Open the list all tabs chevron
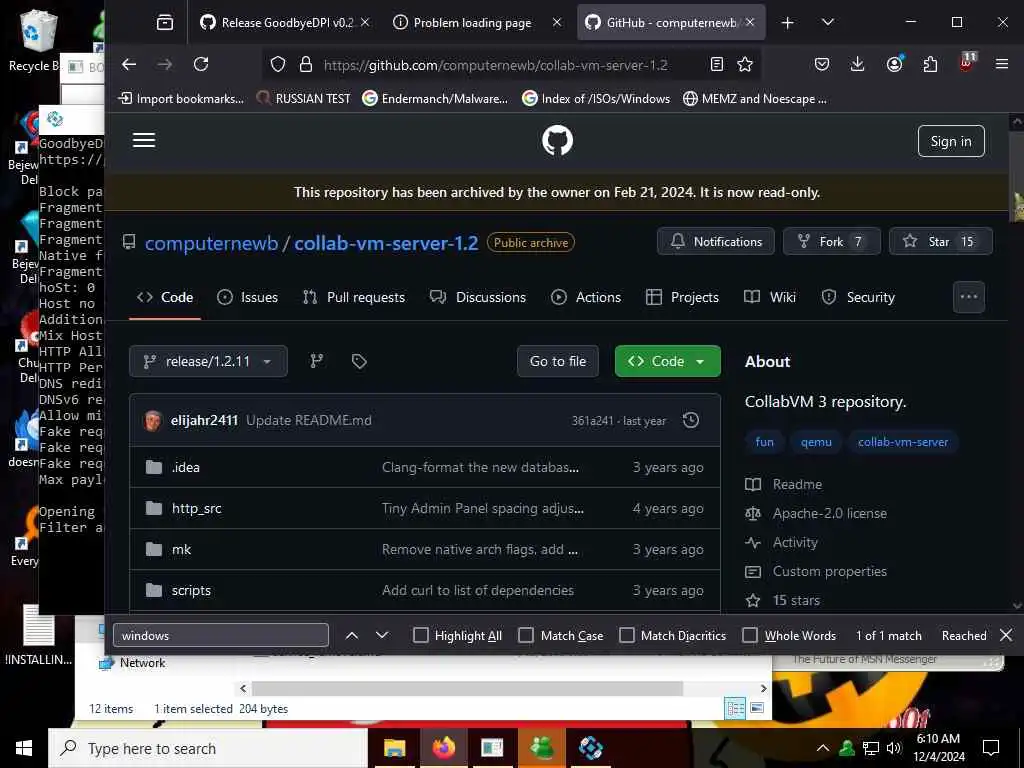This screenshot has height=768, width=1024. pos(827,23)
